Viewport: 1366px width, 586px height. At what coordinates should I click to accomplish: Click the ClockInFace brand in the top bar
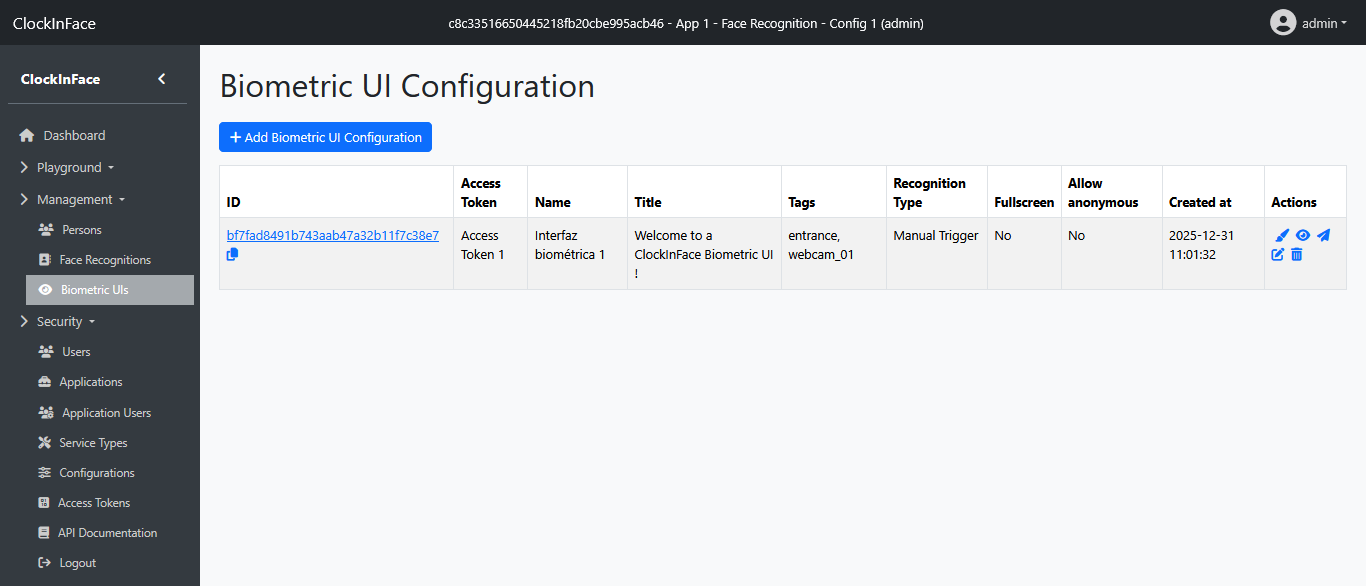[54, 23]
